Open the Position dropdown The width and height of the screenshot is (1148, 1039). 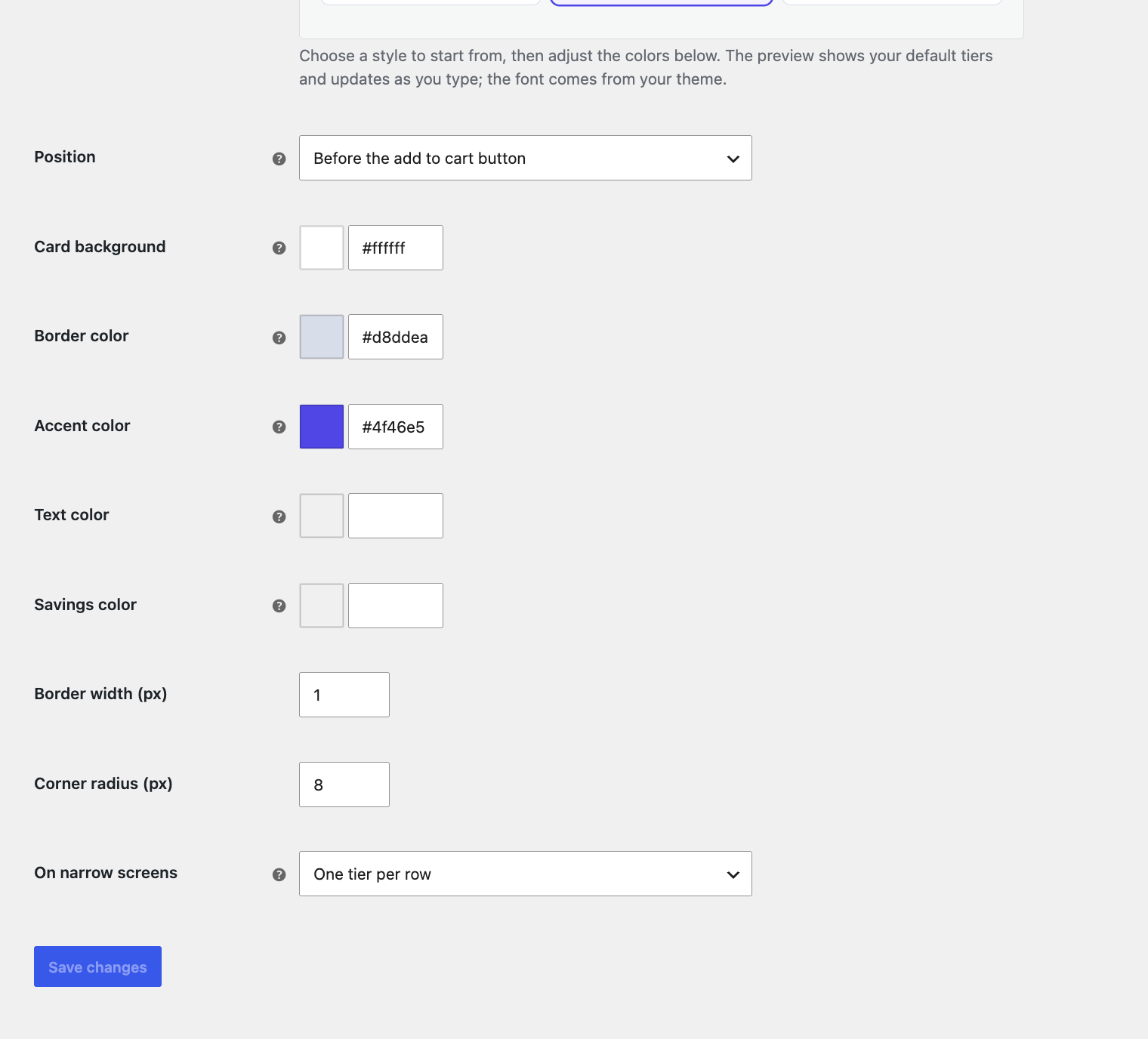pos(525,158)
